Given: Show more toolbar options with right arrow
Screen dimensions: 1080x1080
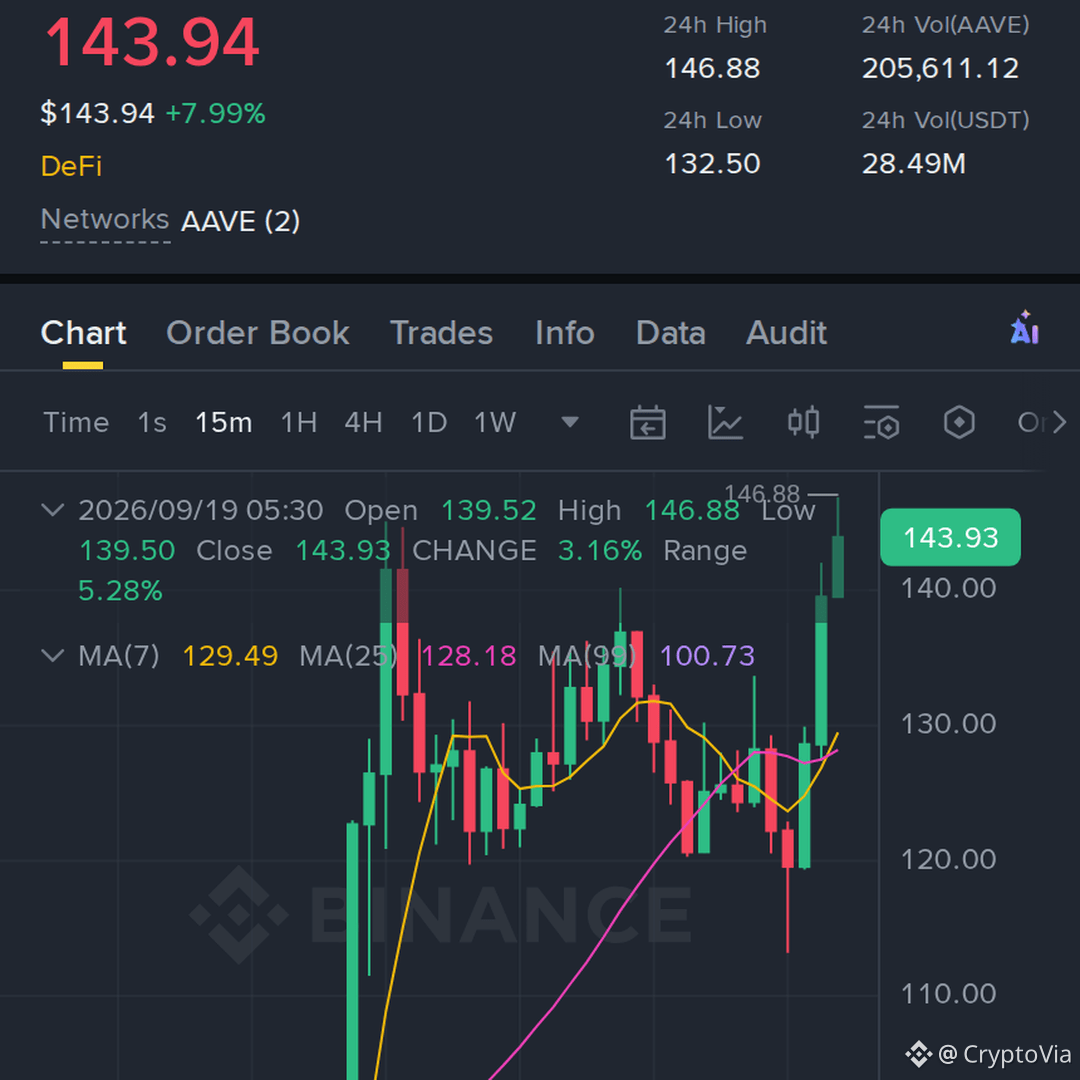Looking at the screenshot, I should 1059,422.
